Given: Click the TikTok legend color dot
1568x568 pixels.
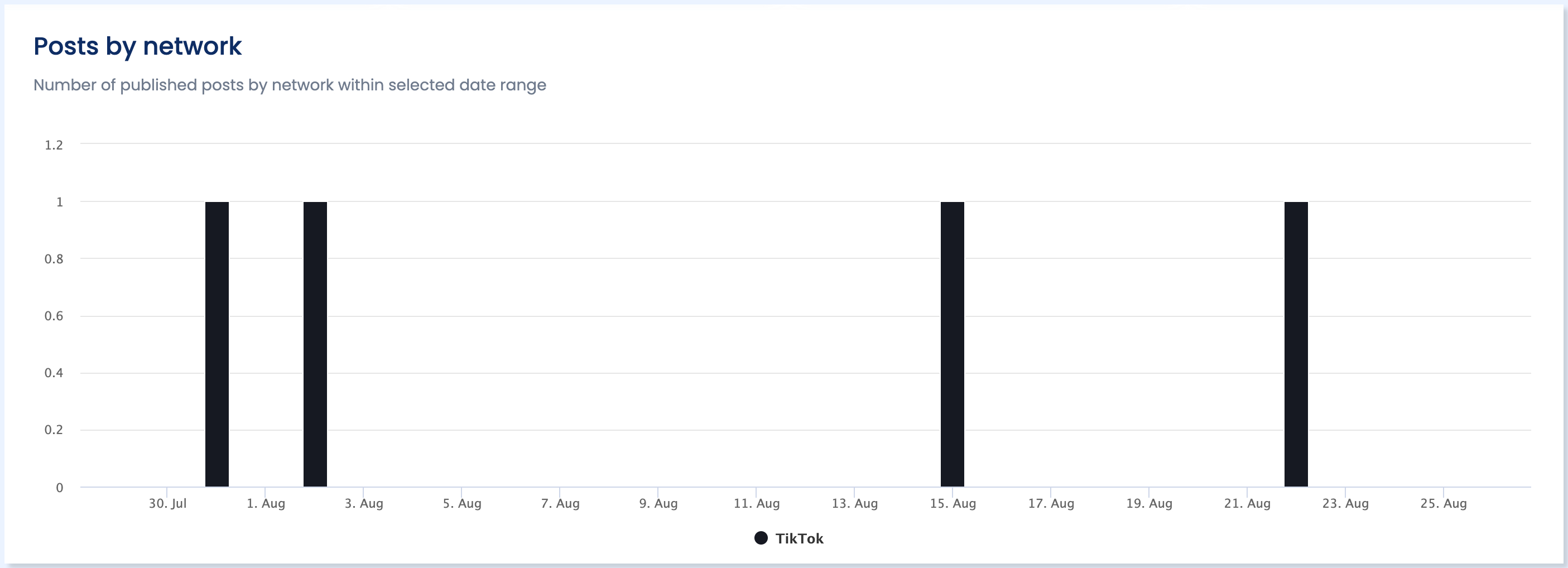Looking at the screenshot, I should click(761, 537).
